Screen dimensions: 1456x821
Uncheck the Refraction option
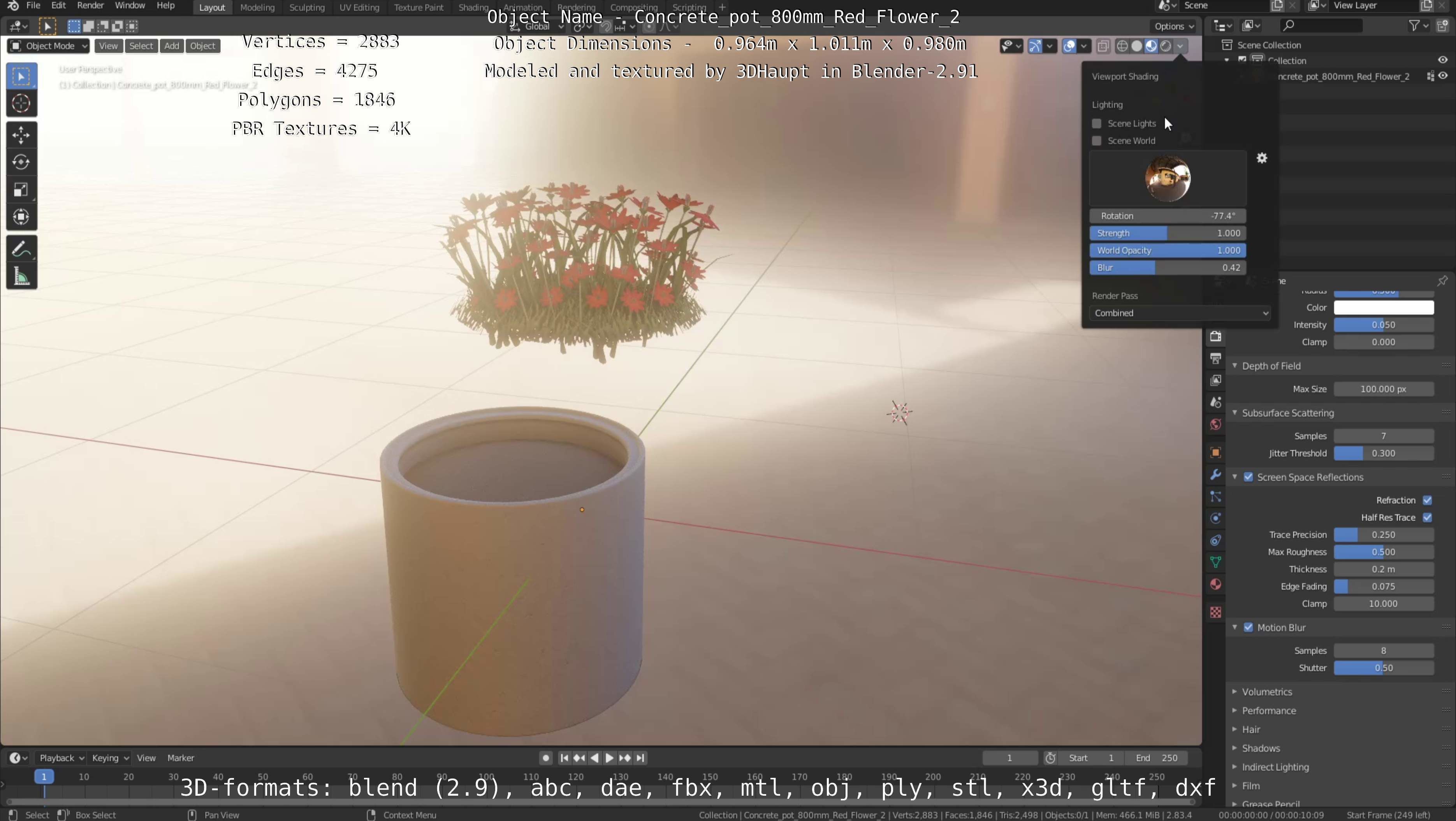pyautogui.click(x=1427, y=501)
